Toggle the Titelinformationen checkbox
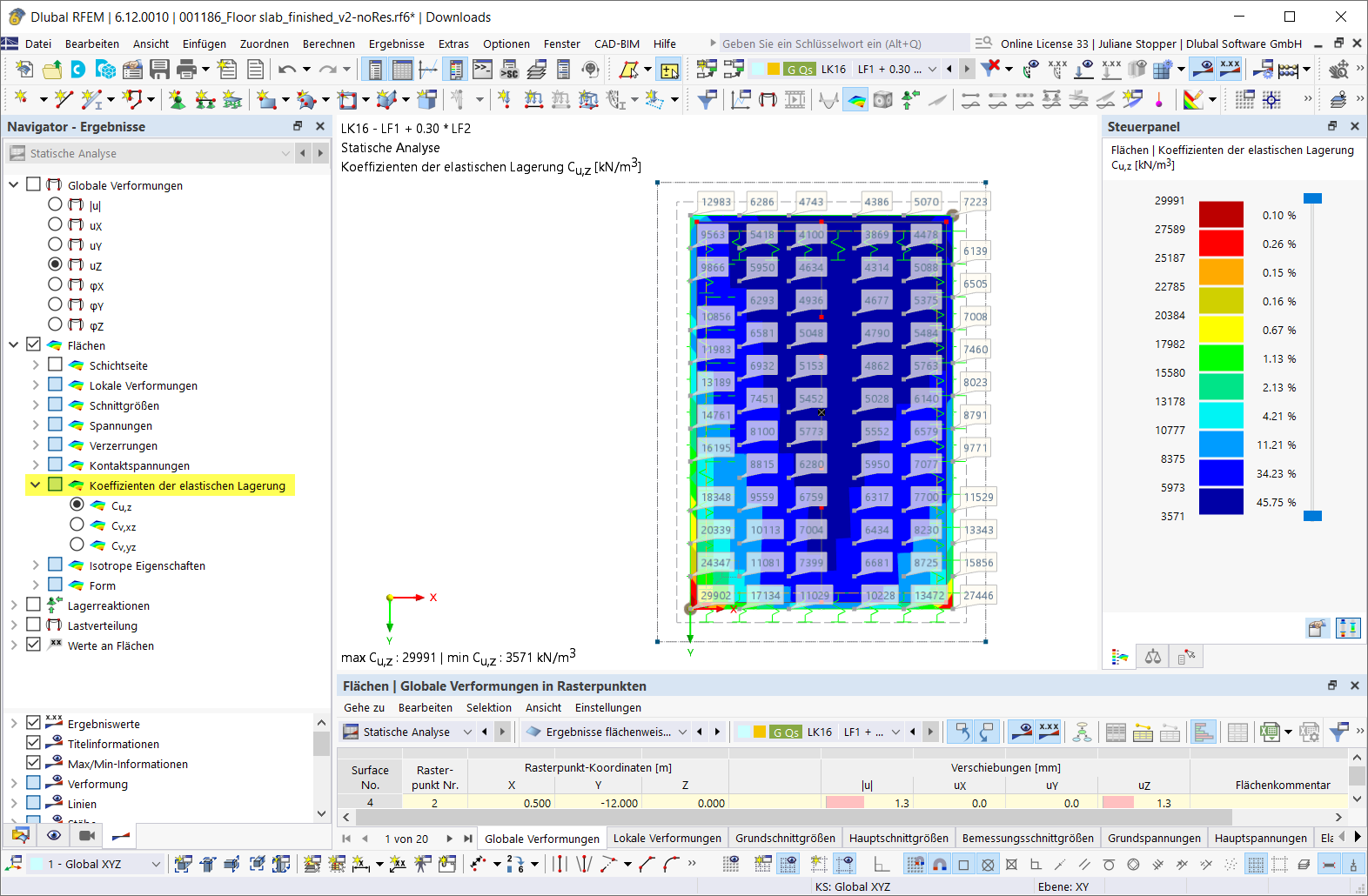The height and width of the screenshot is (896, 1368). [33, 743]
